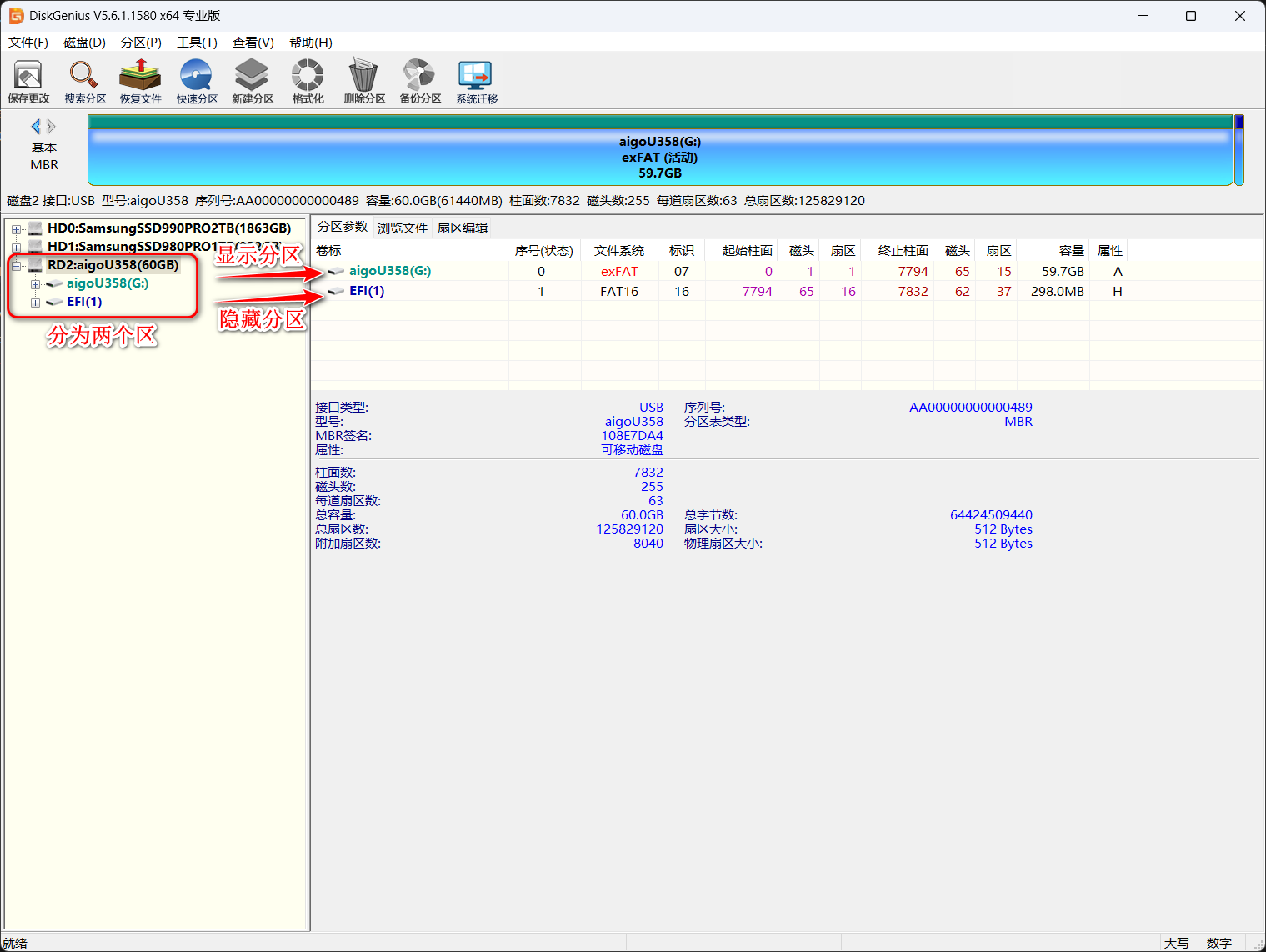Open the 备份分区 (Backup Partition) tool
Viewport: 1266px width, 952px height.
click(x=420, y=81)
